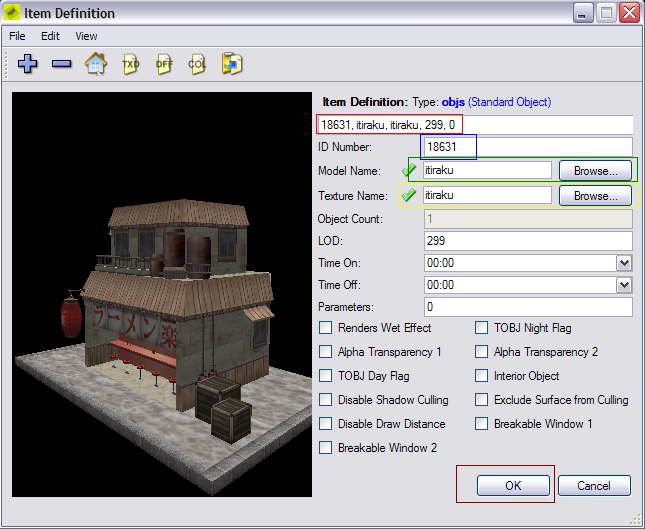Check Exclude Surface from Culling
This screenshot has width=645, height=529.
click(481, 399)
